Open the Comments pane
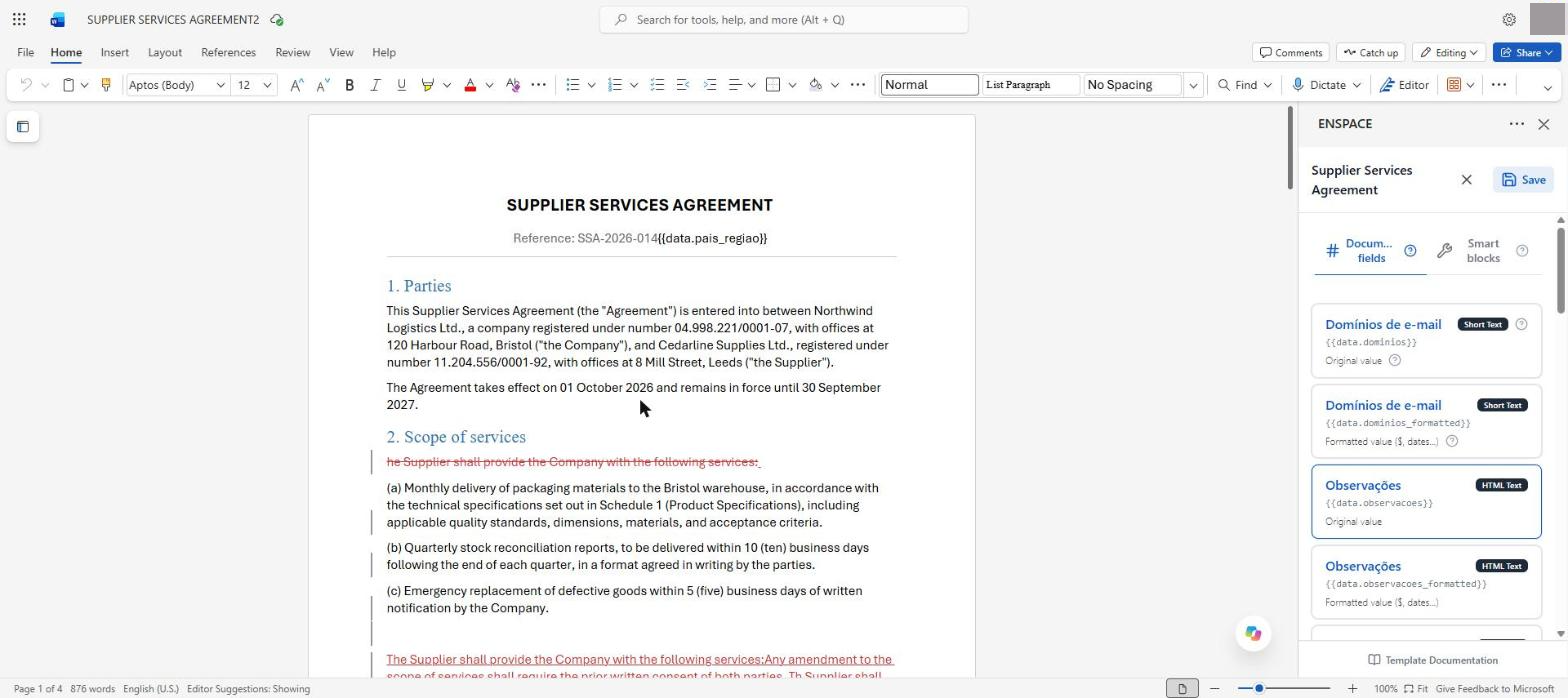The height and width of the screenshot is (698, 1568). 1291,52
